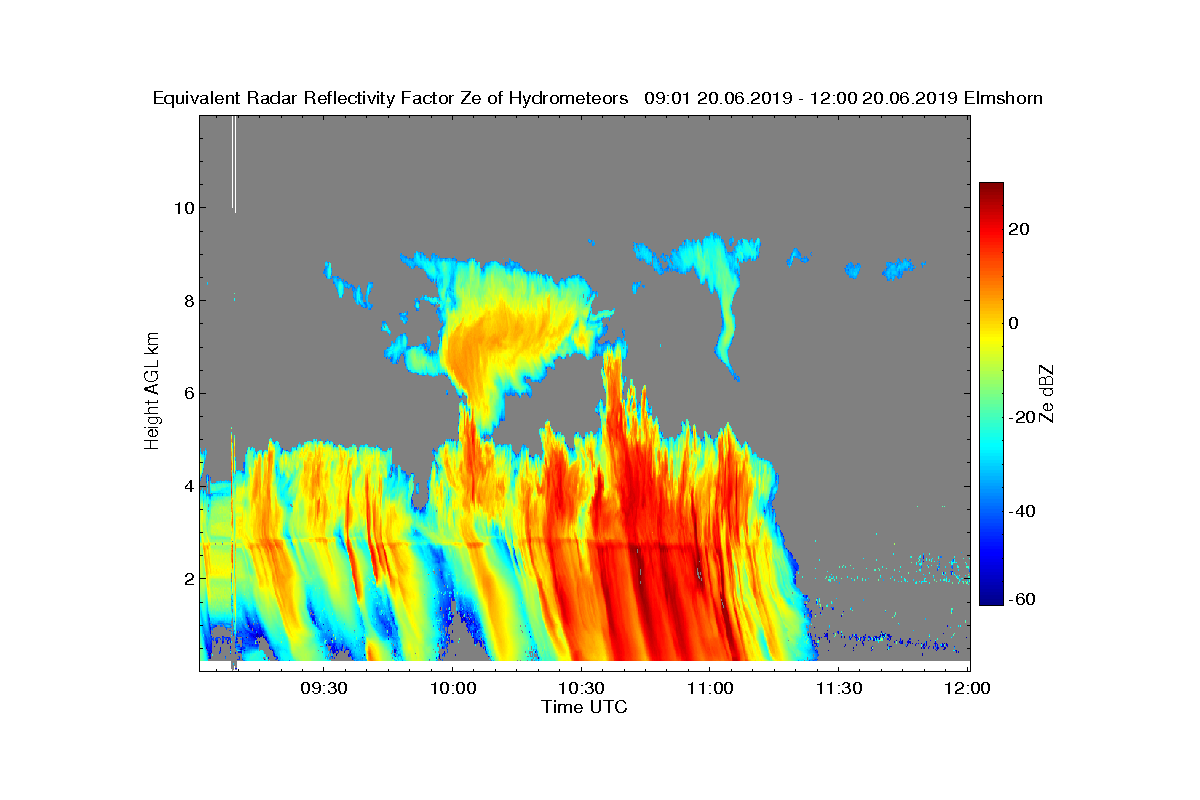Viewport: 1200px width, 800px height.
Task: Click the '10:30' time tick label
Action: 581,688
